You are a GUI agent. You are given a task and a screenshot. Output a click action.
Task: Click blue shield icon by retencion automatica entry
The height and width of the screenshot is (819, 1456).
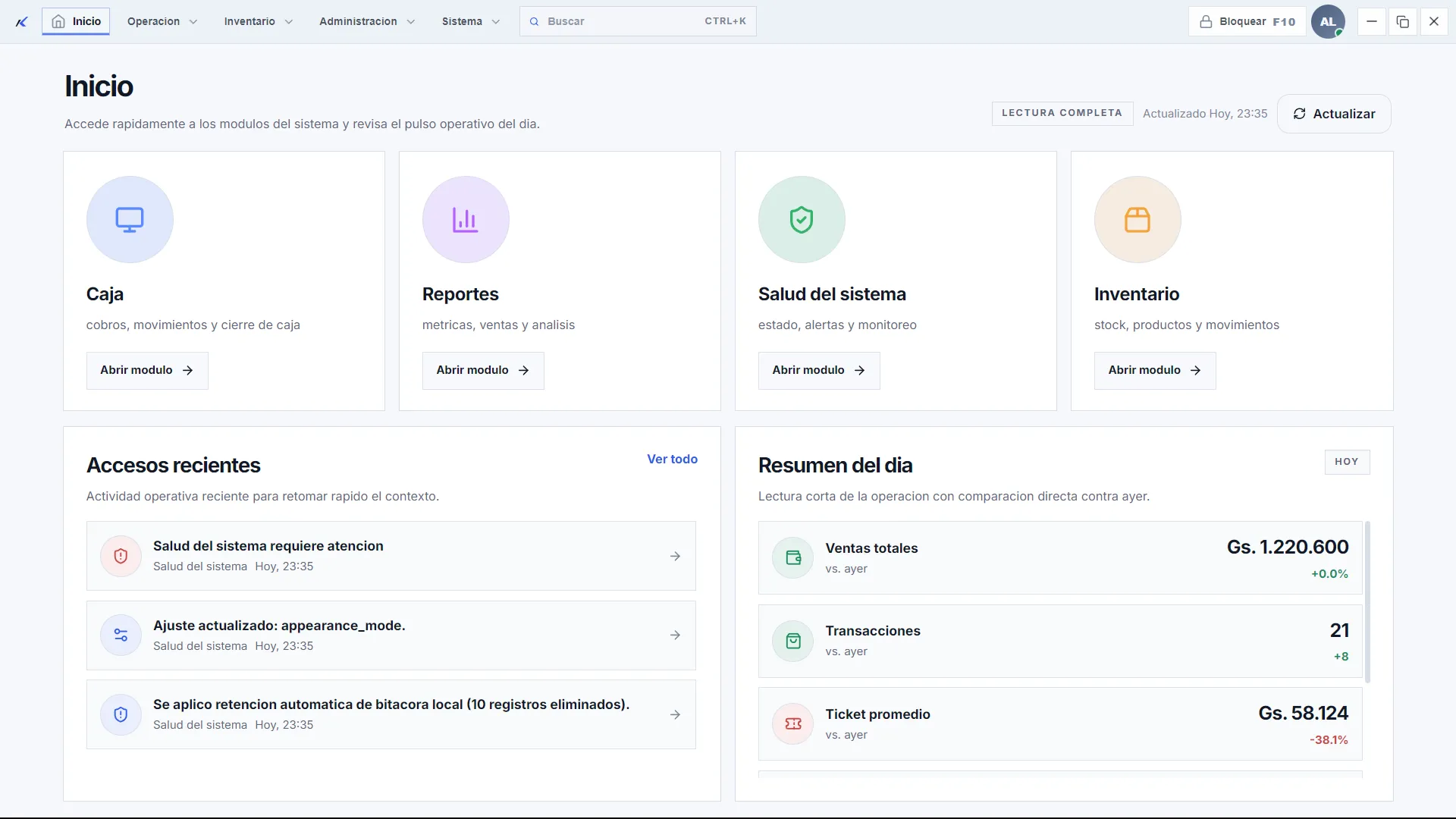pyautogui.click(x=121, y=714)
